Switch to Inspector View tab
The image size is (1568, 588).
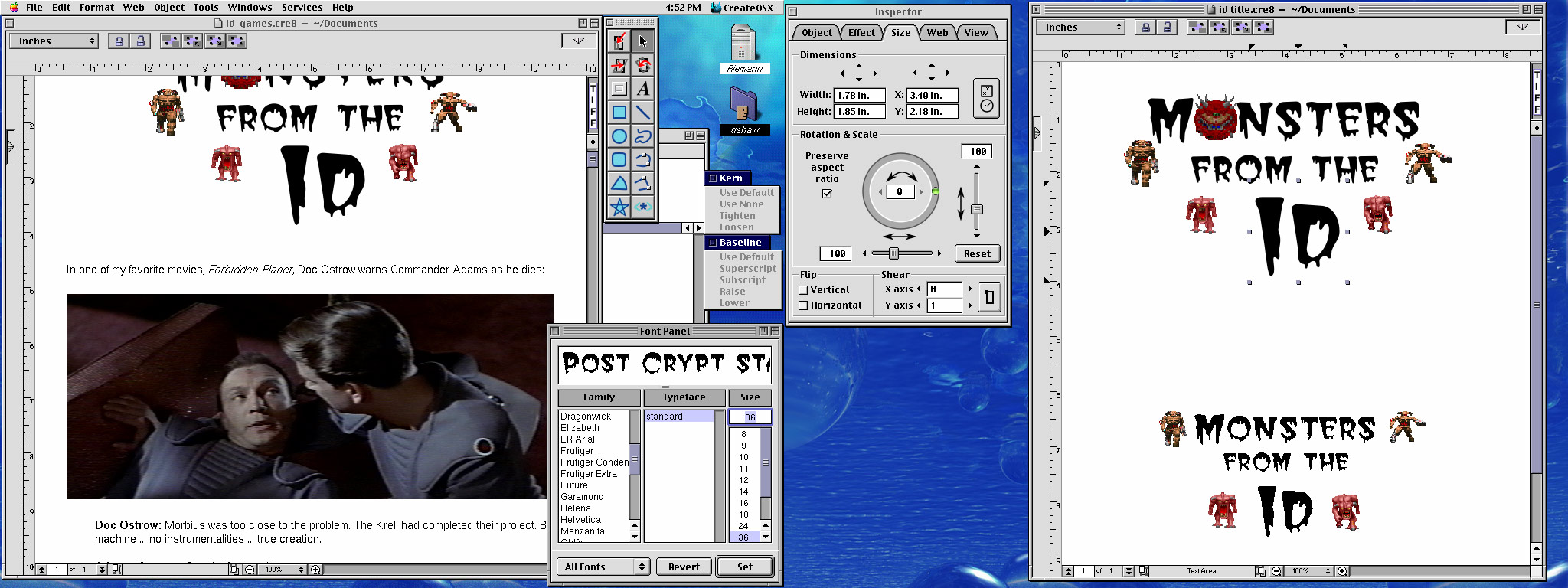[976, 32]
